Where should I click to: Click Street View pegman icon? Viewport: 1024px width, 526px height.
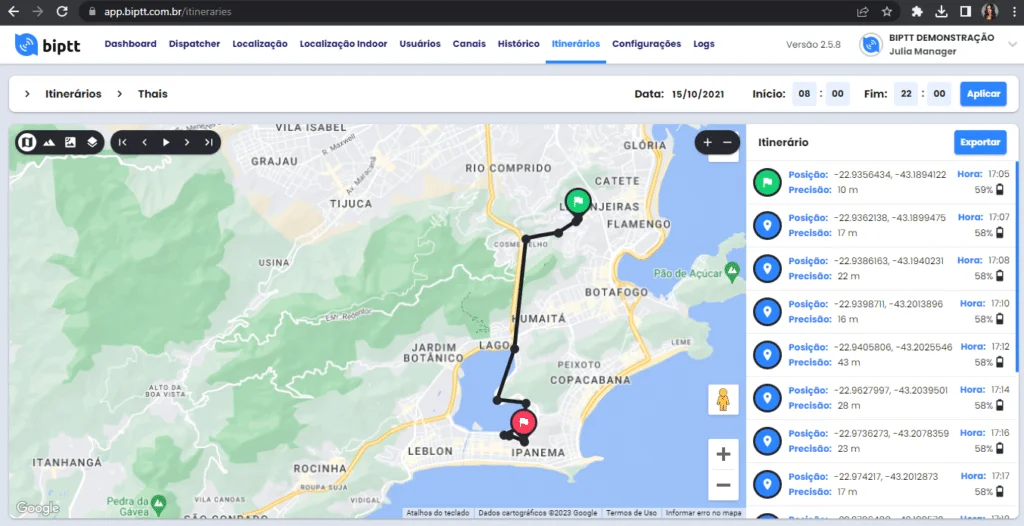tap(723, 399)
